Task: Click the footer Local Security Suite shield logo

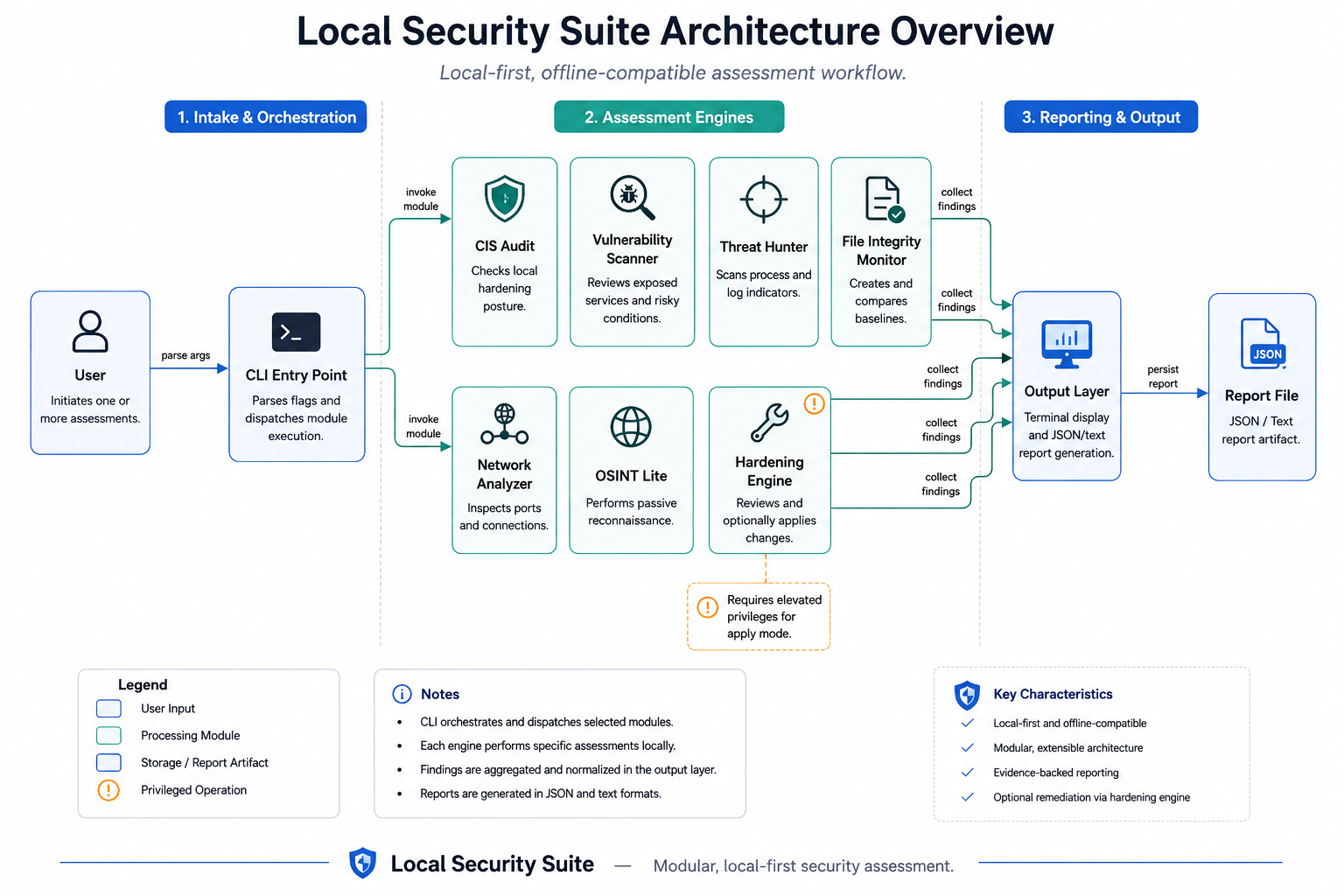Action: [x=362, y=864]
